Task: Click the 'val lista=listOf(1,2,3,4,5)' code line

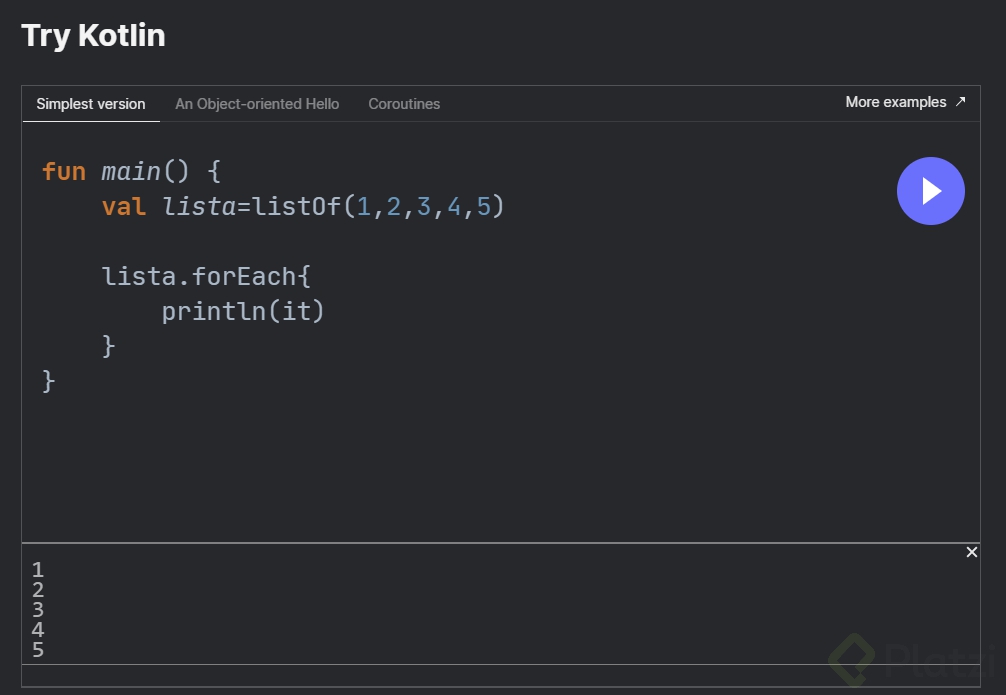Action: 303,207
